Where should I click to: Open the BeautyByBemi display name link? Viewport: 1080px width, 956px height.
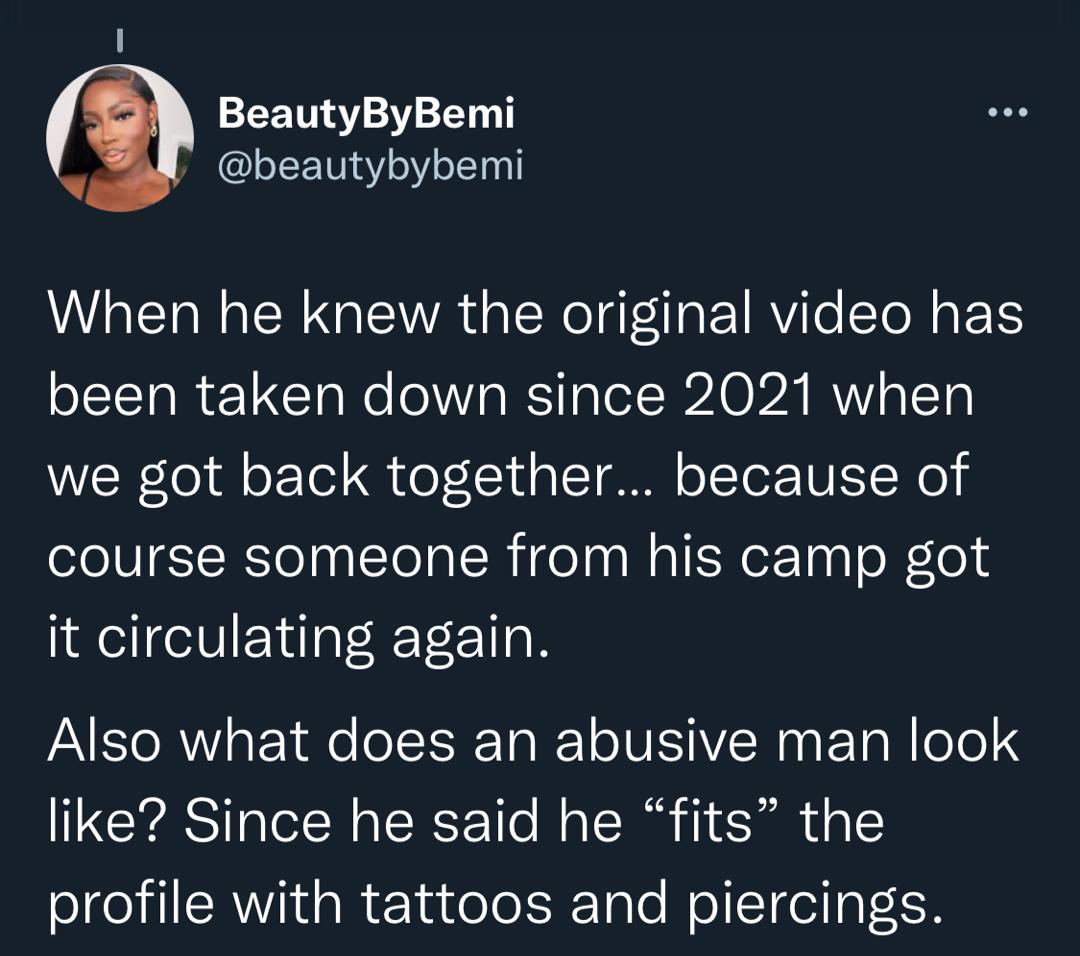tap(365, 114)
